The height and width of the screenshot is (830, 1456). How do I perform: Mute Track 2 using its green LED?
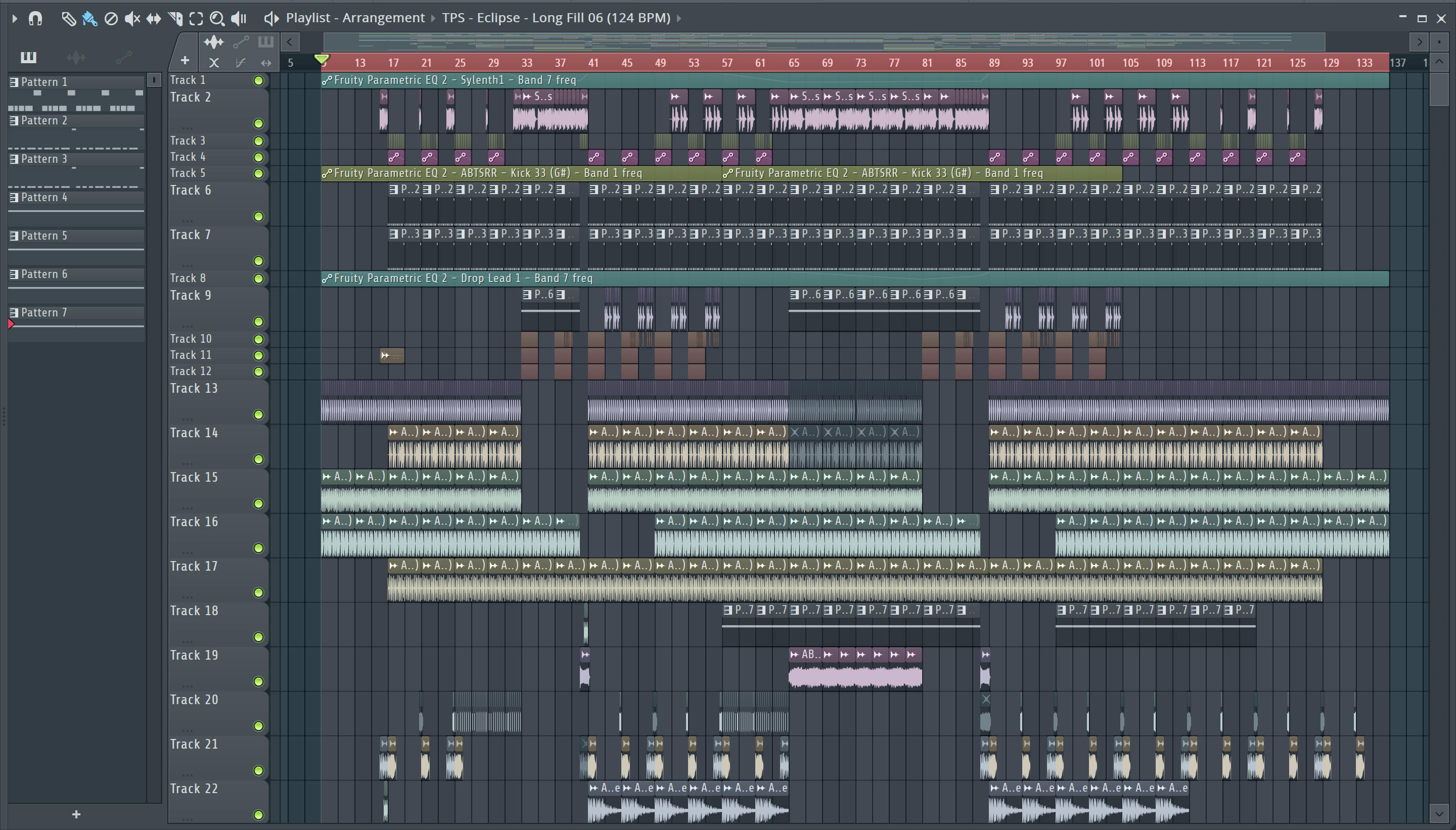click(258, 124)
